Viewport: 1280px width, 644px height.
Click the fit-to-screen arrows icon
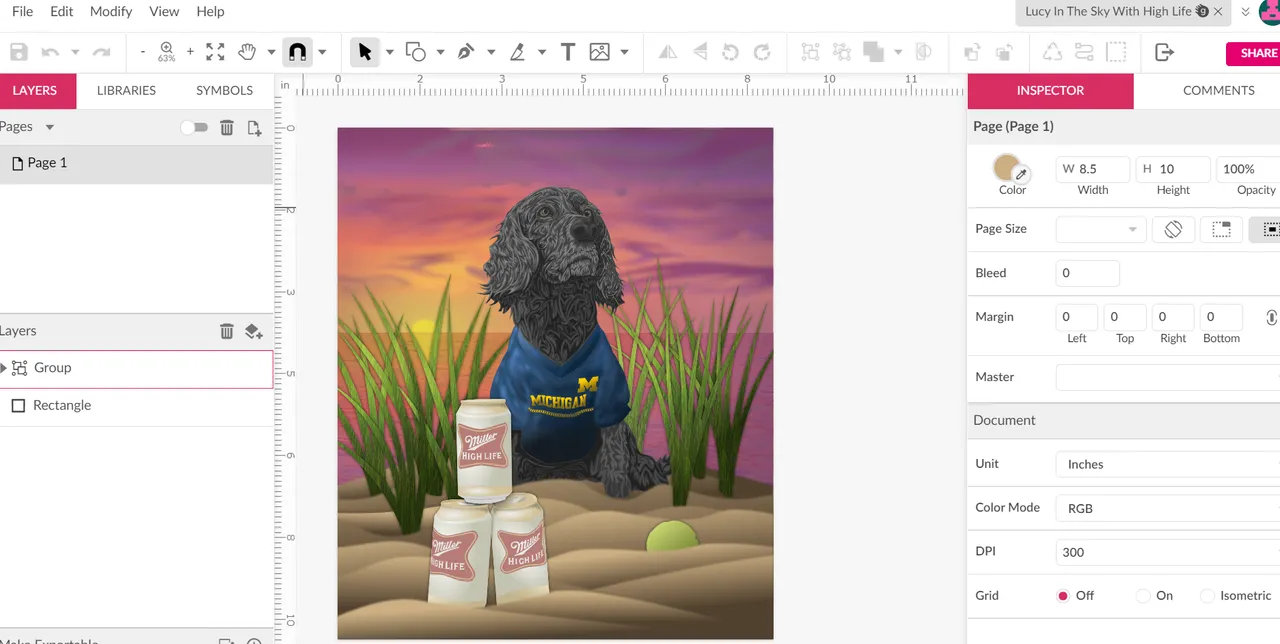pyautogui.click(x=215, y=52)
